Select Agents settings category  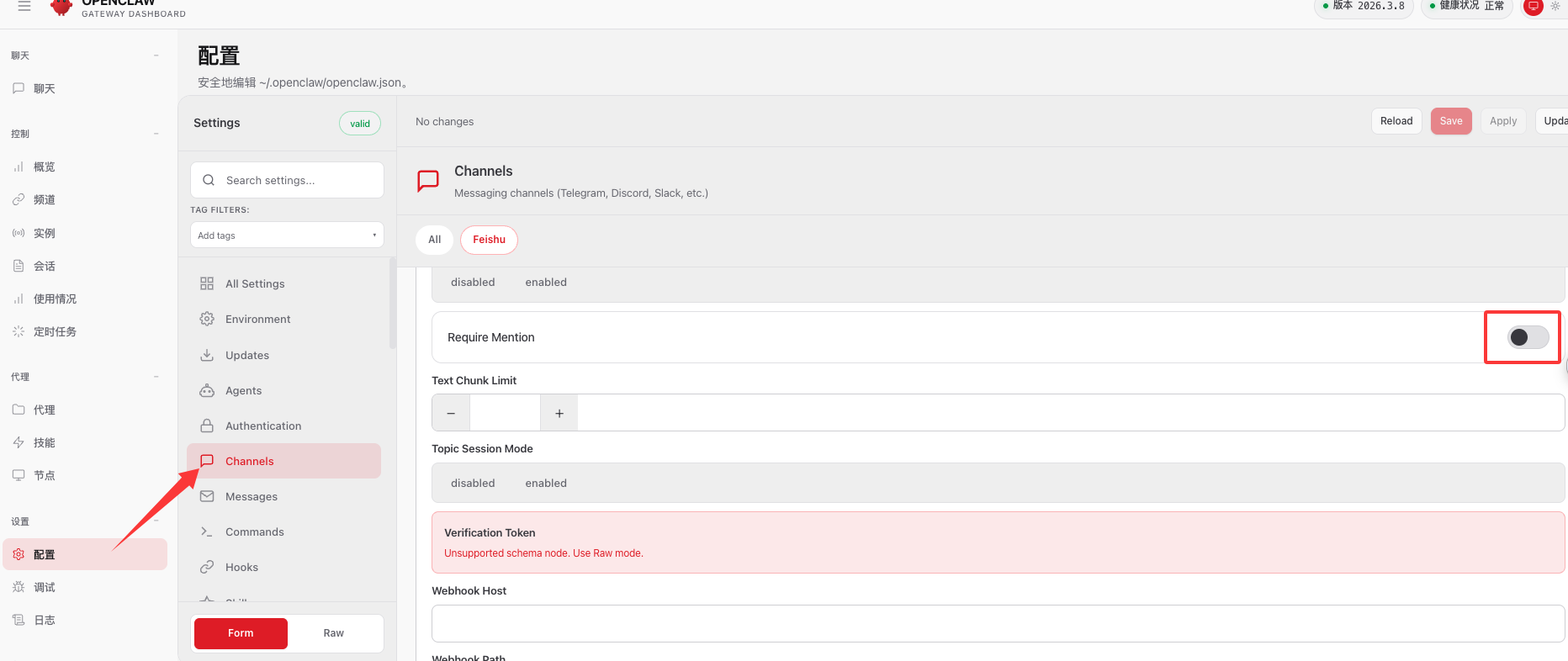pyautogui.click(x=284, y=390)
